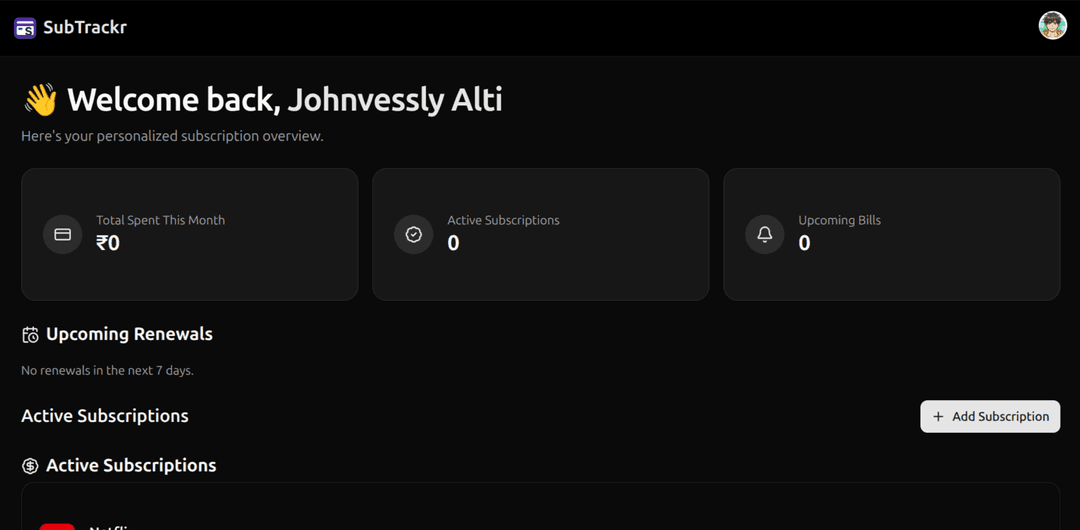The width and height of the screenshot is (1080, 530).
Task: Click the plus icon in Add Subscription
Action: (x=938, y=417)
